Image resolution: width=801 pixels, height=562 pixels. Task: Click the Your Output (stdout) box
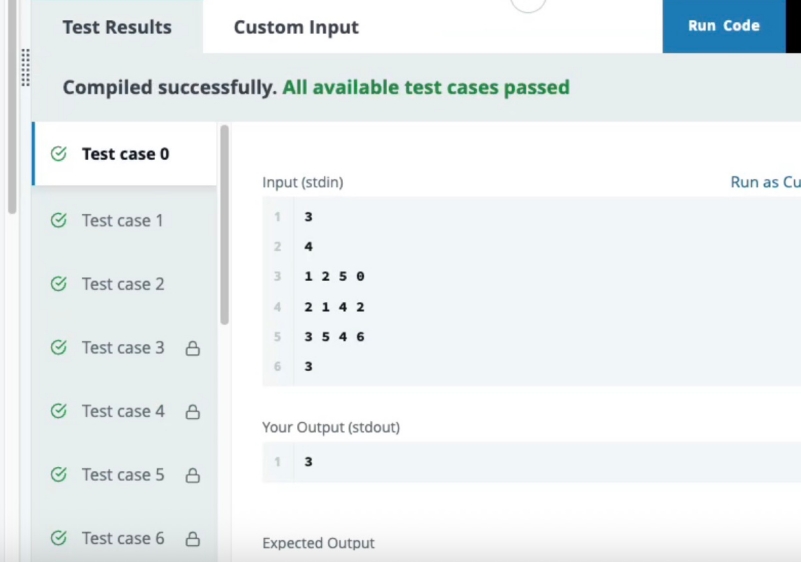click(531, 462)
